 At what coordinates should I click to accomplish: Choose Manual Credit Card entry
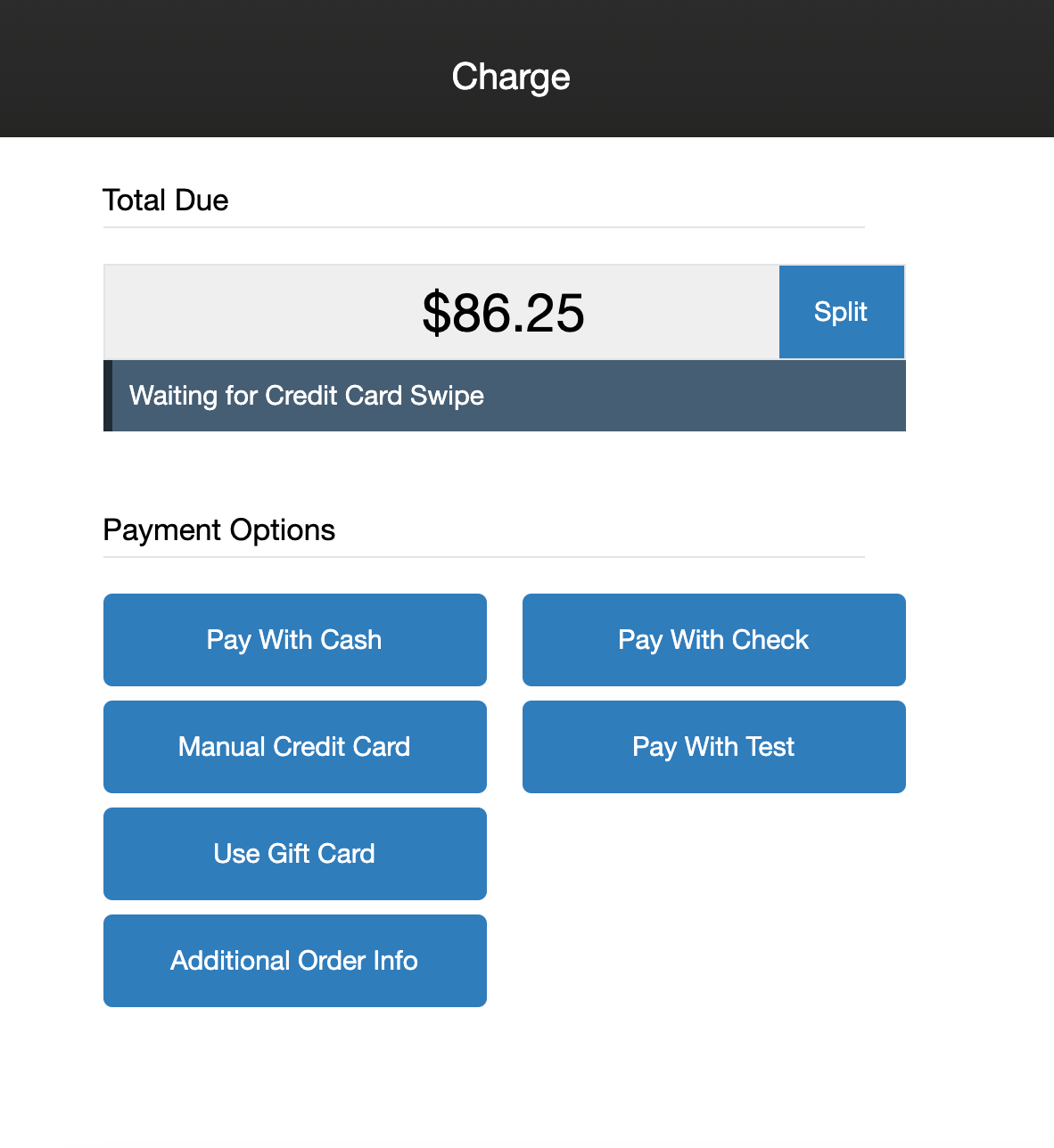point(294,746)
